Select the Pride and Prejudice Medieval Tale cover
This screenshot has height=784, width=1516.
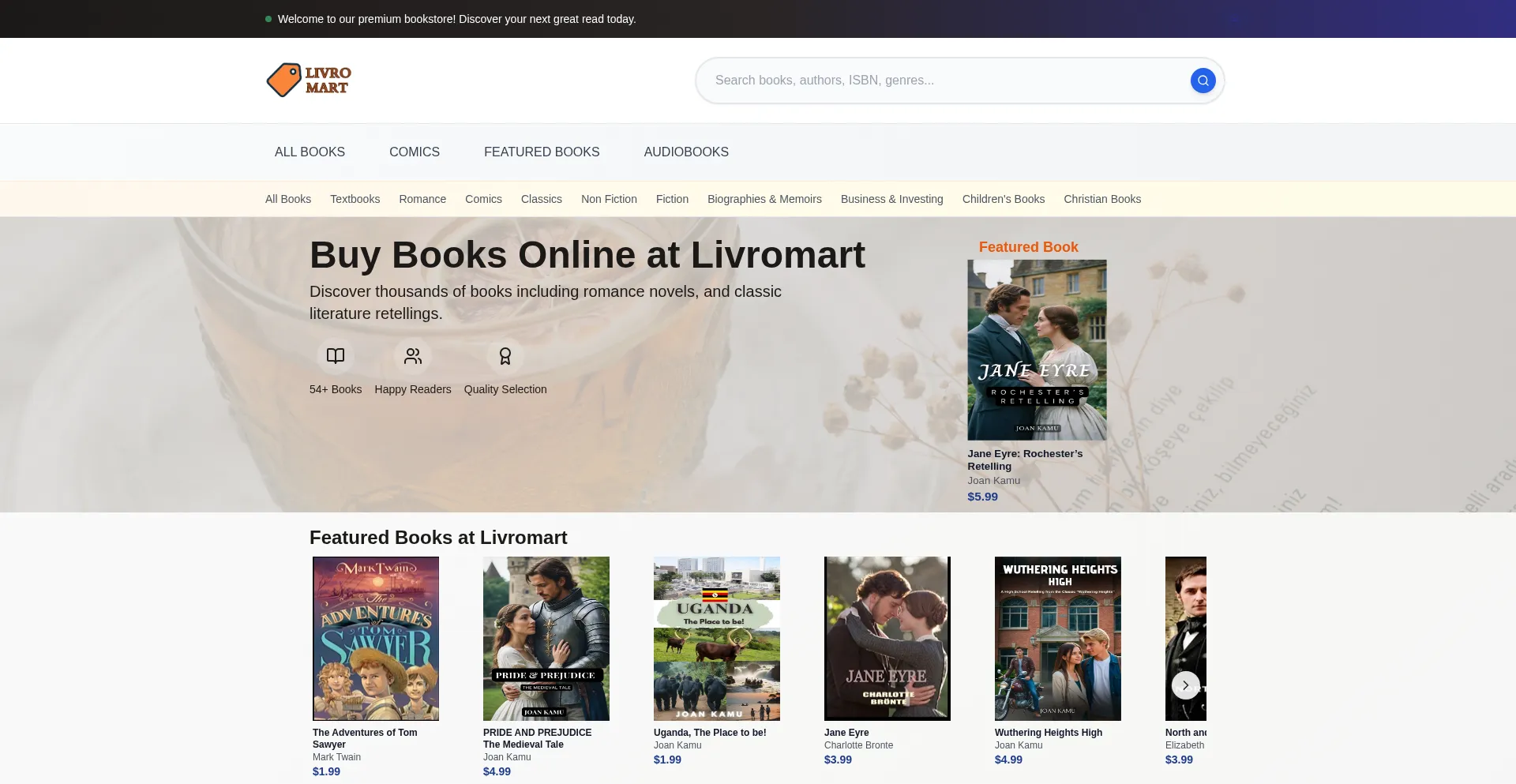pos(546,638)
